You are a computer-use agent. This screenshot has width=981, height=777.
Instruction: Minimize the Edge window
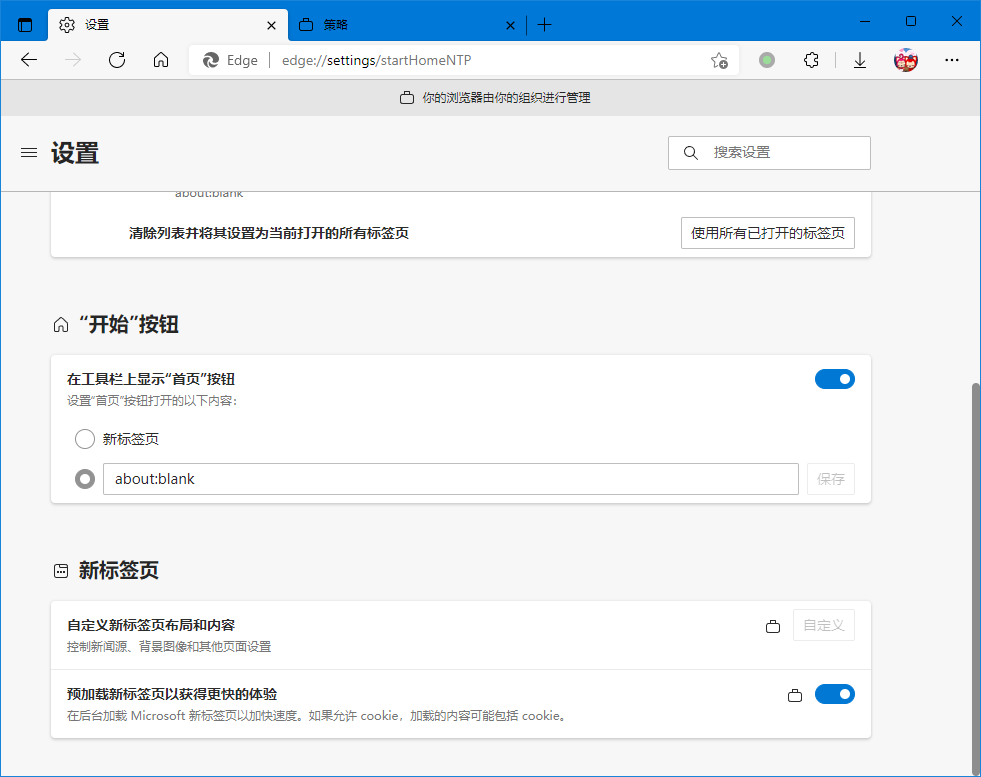tap(865, 21)
